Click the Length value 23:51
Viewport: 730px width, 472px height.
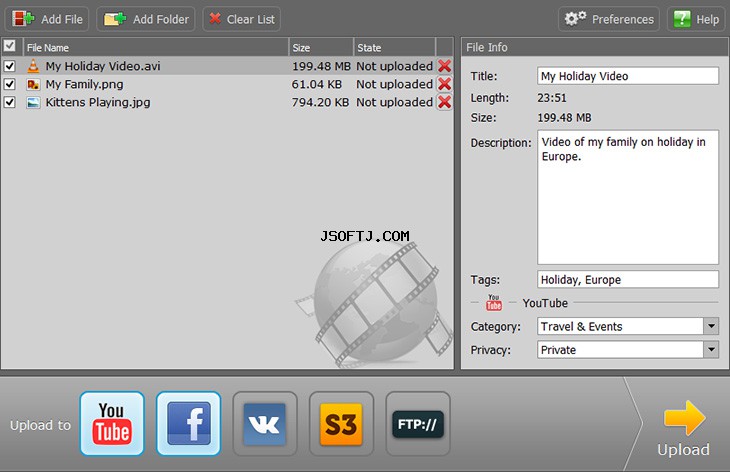point(552,98)
